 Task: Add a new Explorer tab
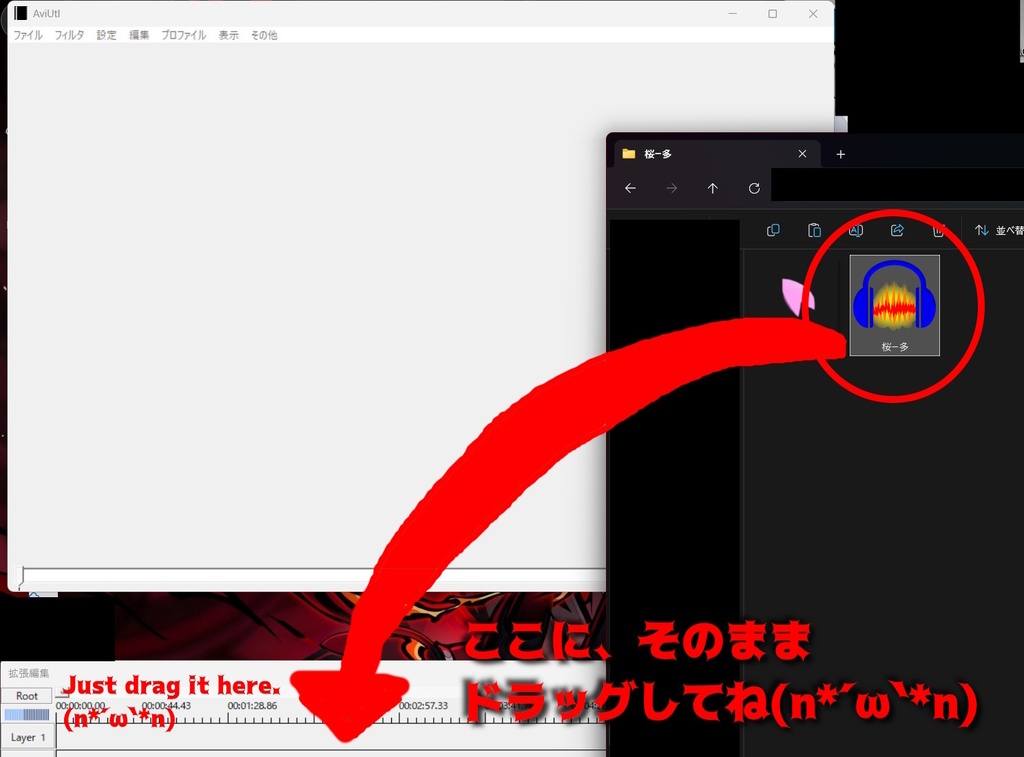(840, 154)
